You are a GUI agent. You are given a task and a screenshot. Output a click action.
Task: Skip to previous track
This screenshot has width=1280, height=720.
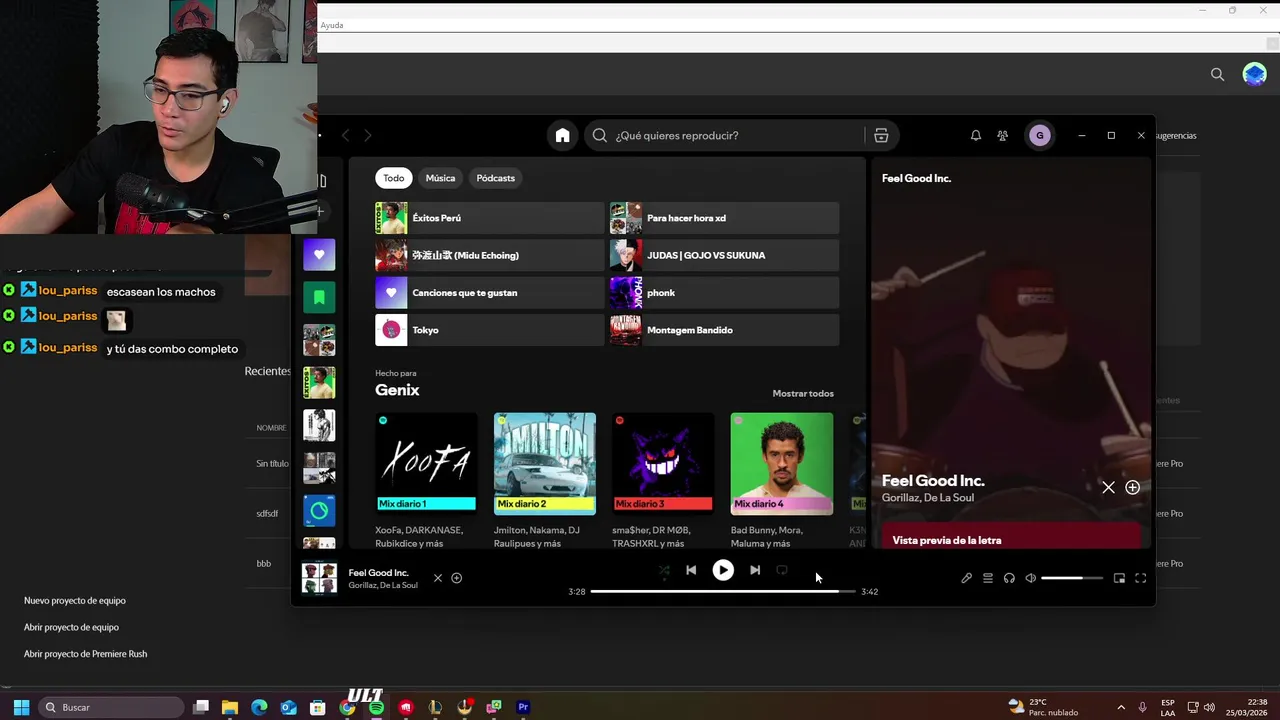coord(691,570)
